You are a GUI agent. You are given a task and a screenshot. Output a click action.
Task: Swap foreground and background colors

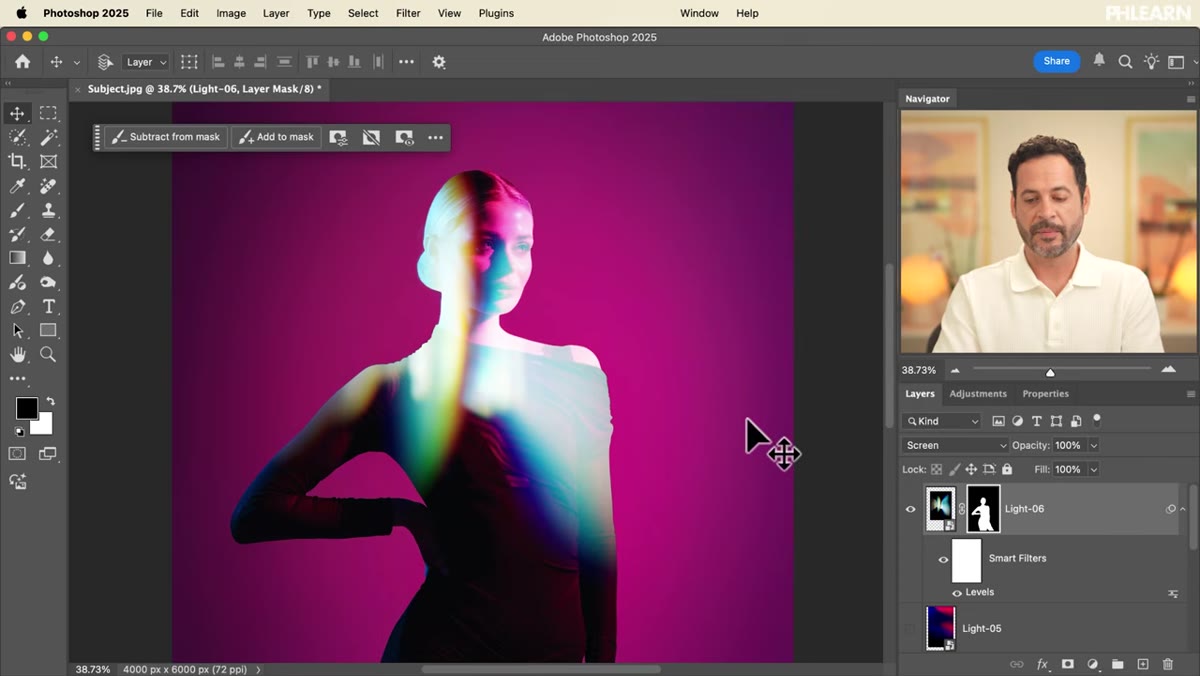click(50, 401)
